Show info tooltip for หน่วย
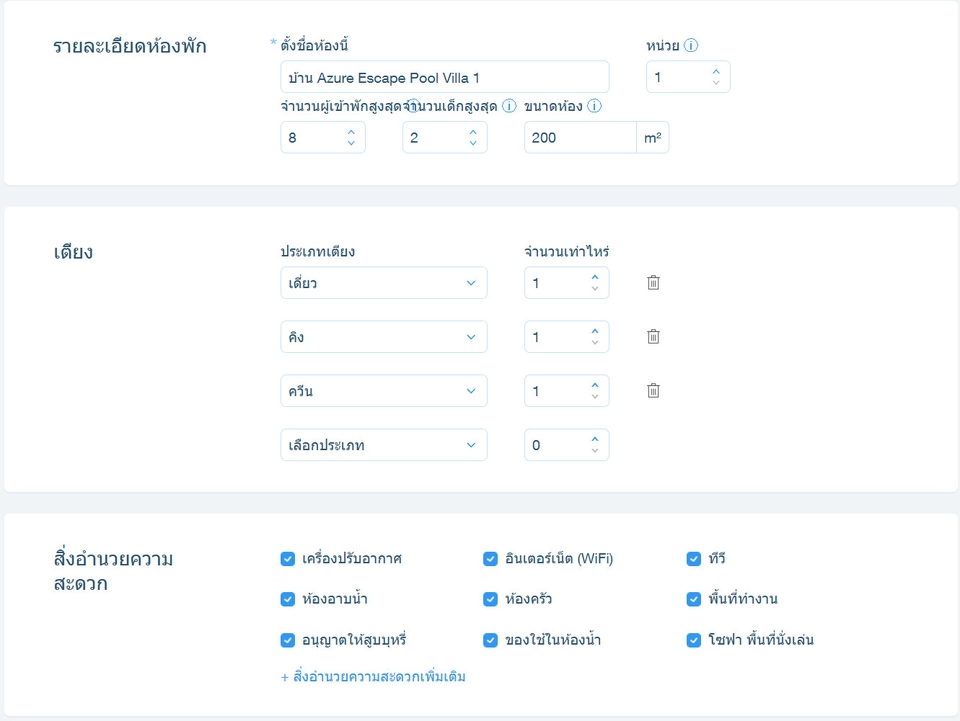 pyautogui.click(x=691, y=46)
